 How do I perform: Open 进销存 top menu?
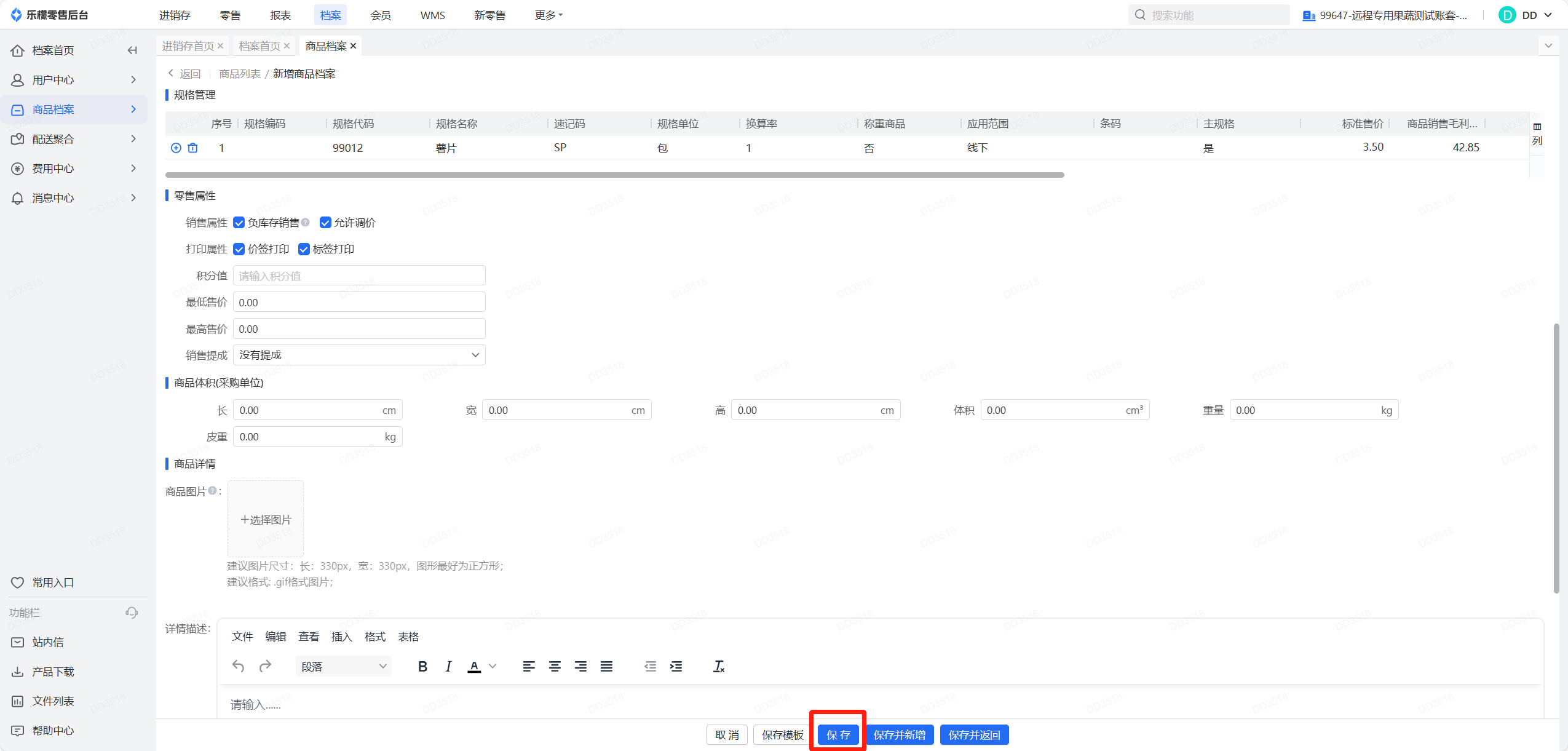(175, 15)
